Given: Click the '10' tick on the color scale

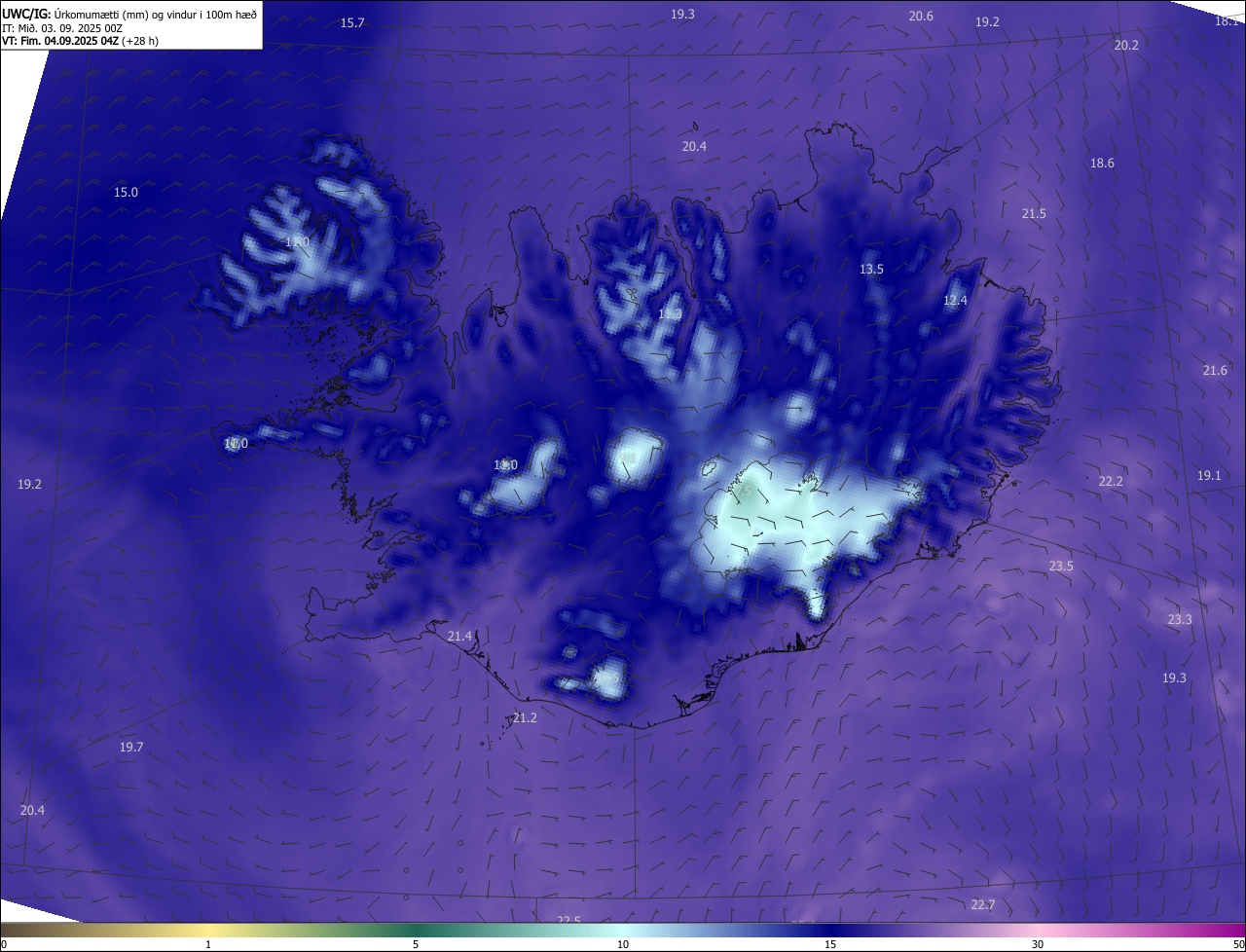Looking at the screenshot, I should click(623, 945).
